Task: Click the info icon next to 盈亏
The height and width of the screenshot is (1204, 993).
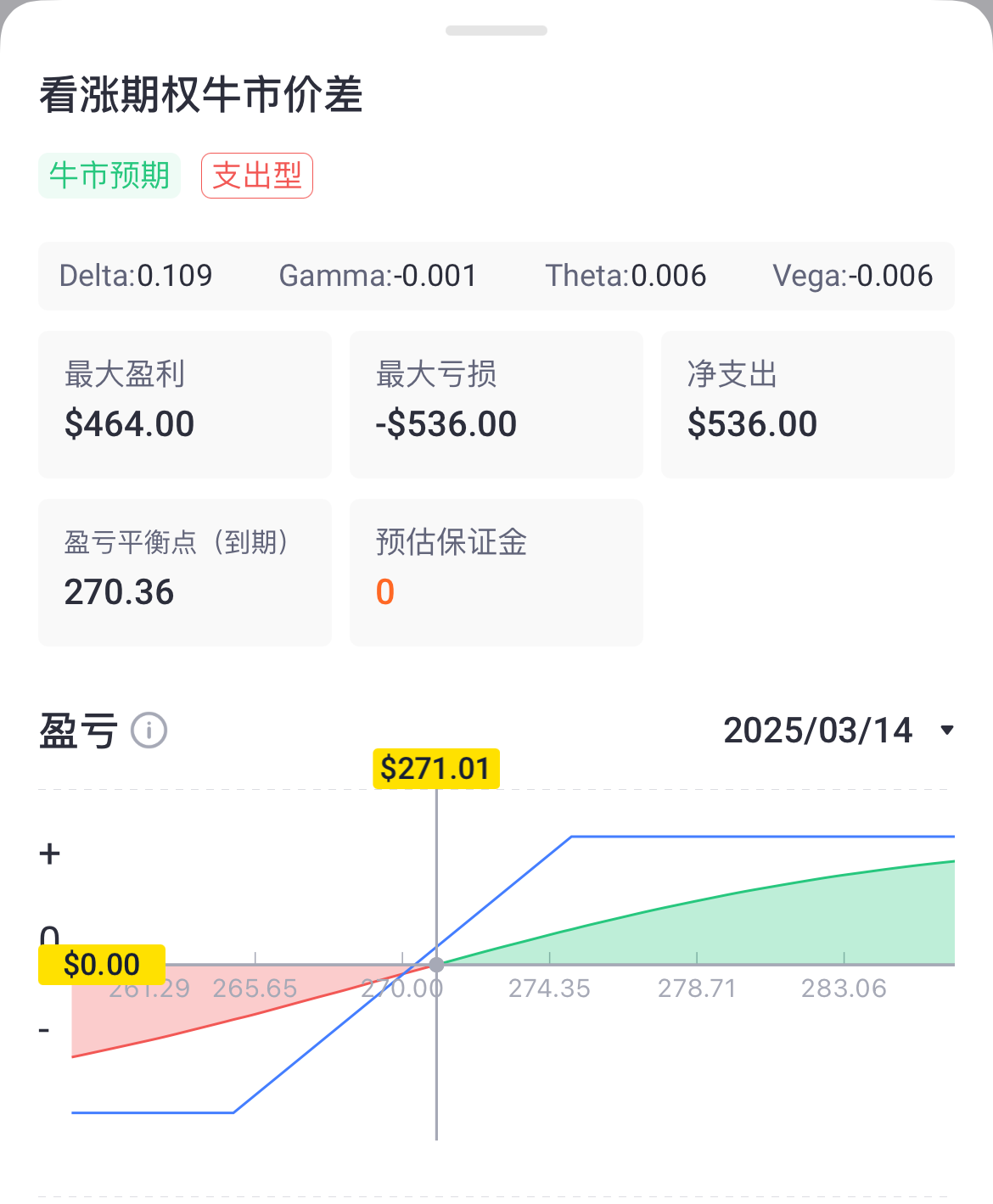Action: click(x=149, y=731)
